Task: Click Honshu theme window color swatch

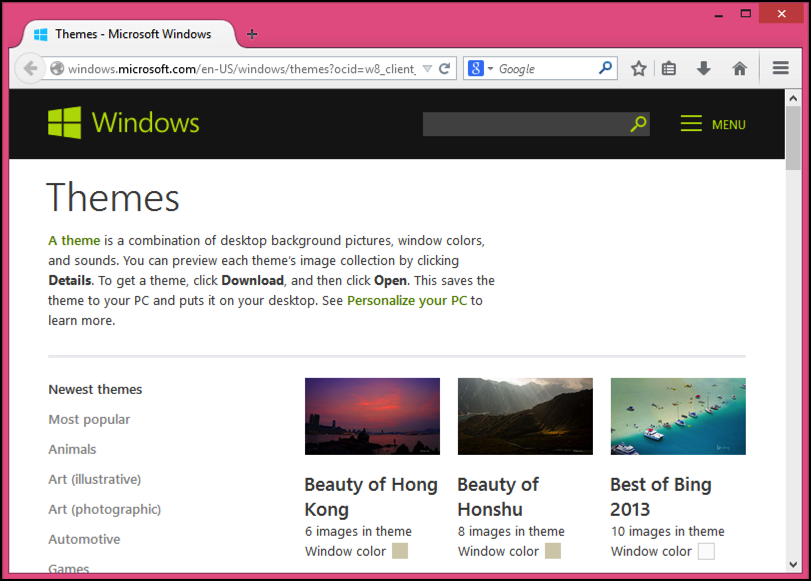Action: click(553, 551)
